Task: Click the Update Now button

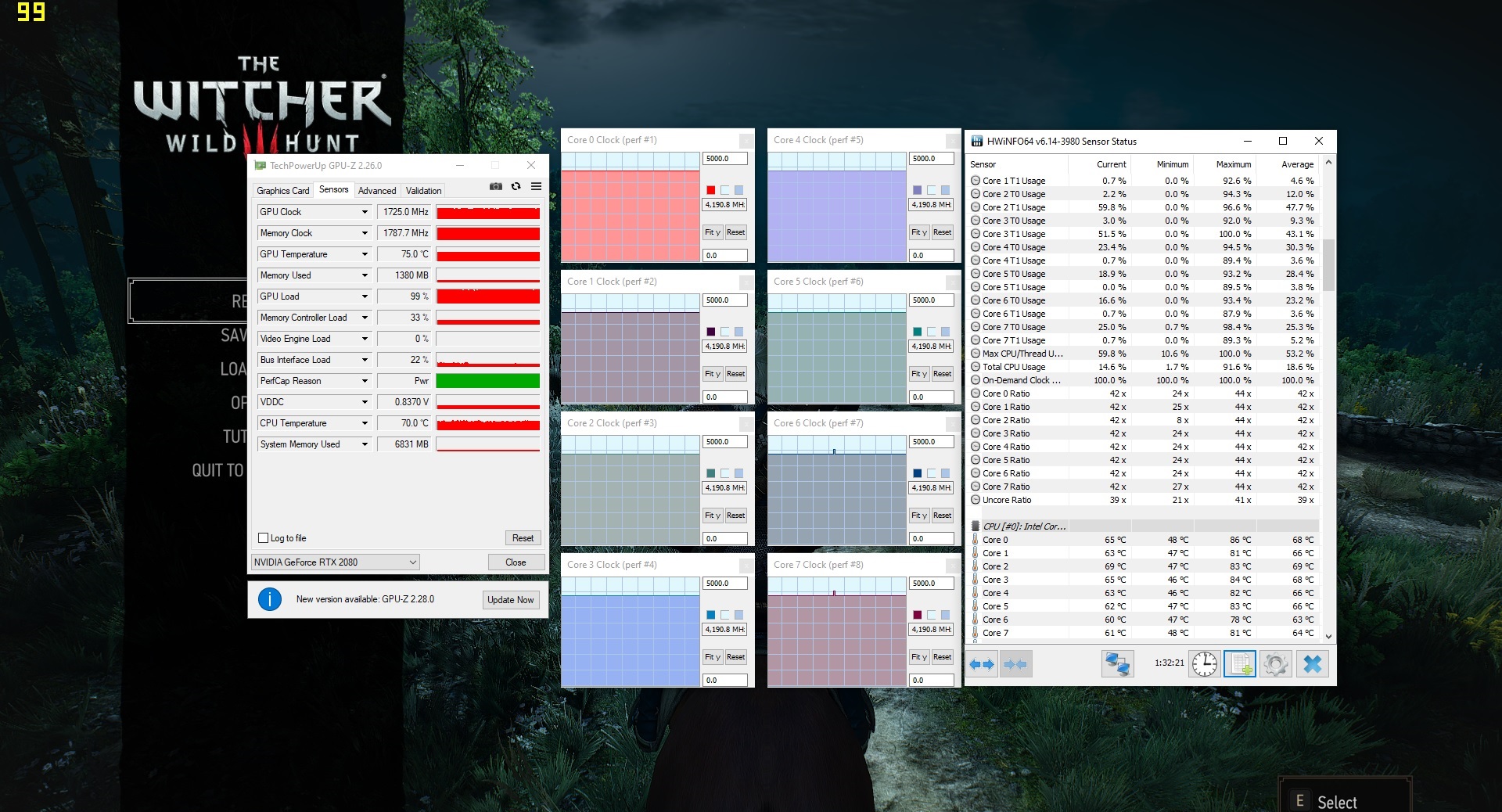Action: tap(511, 600)
